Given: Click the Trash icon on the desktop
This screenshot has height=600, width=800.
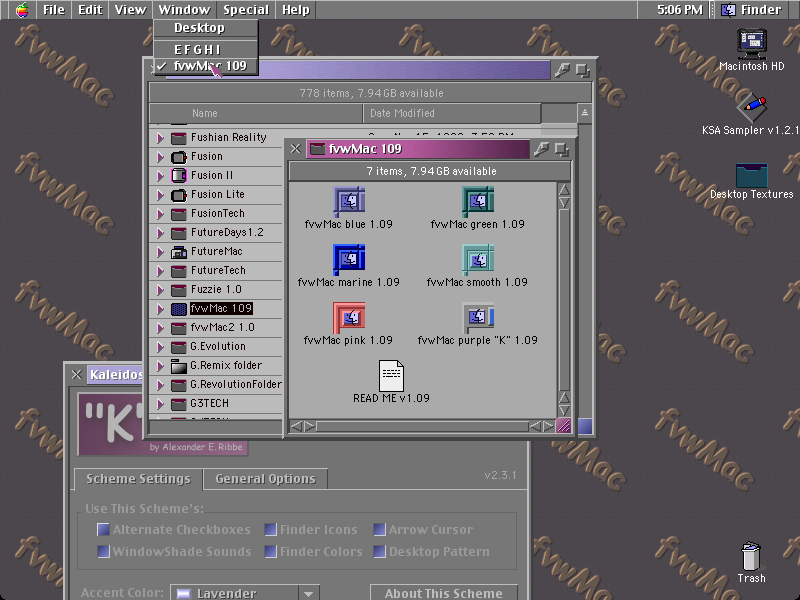Looking at the screenshot, I should [x=751, y=556].
